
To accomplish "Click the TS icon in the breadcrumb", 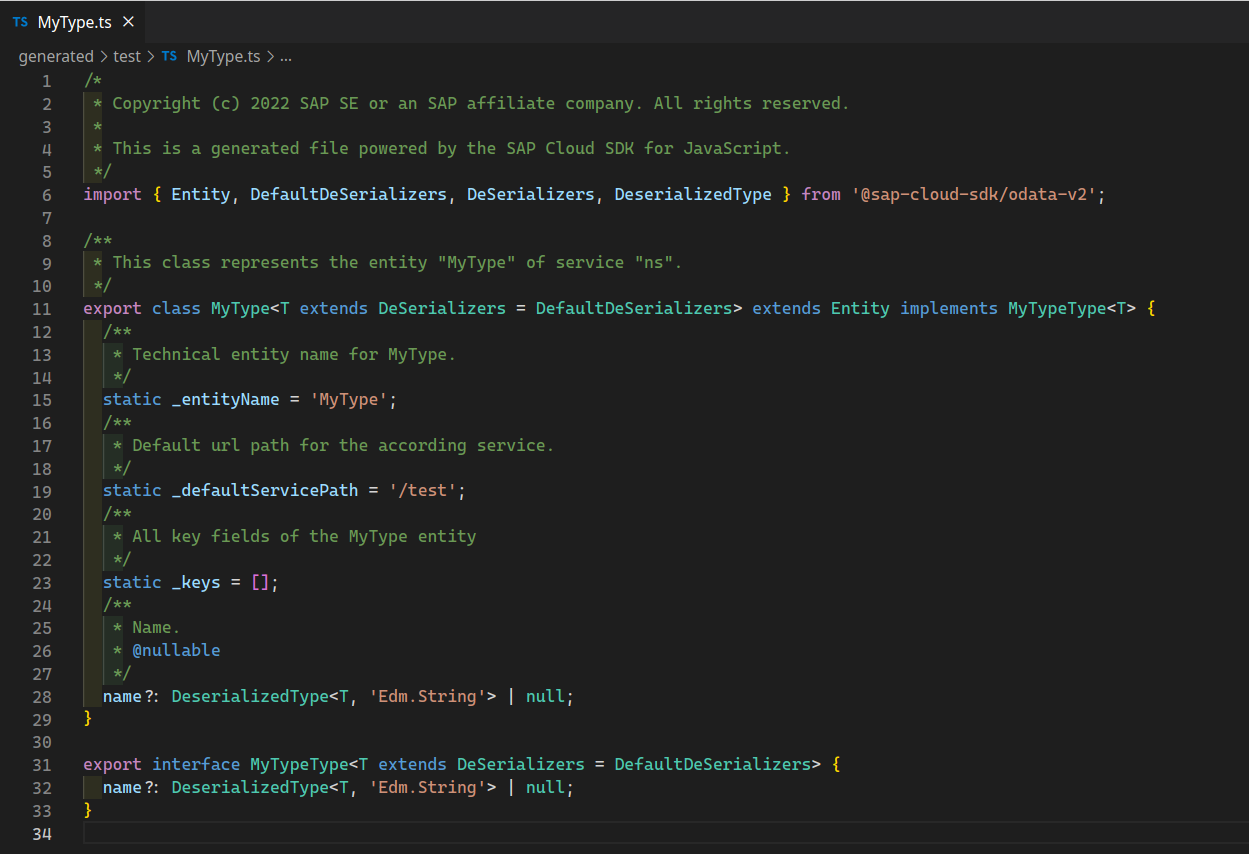I will tap(169, 57).
